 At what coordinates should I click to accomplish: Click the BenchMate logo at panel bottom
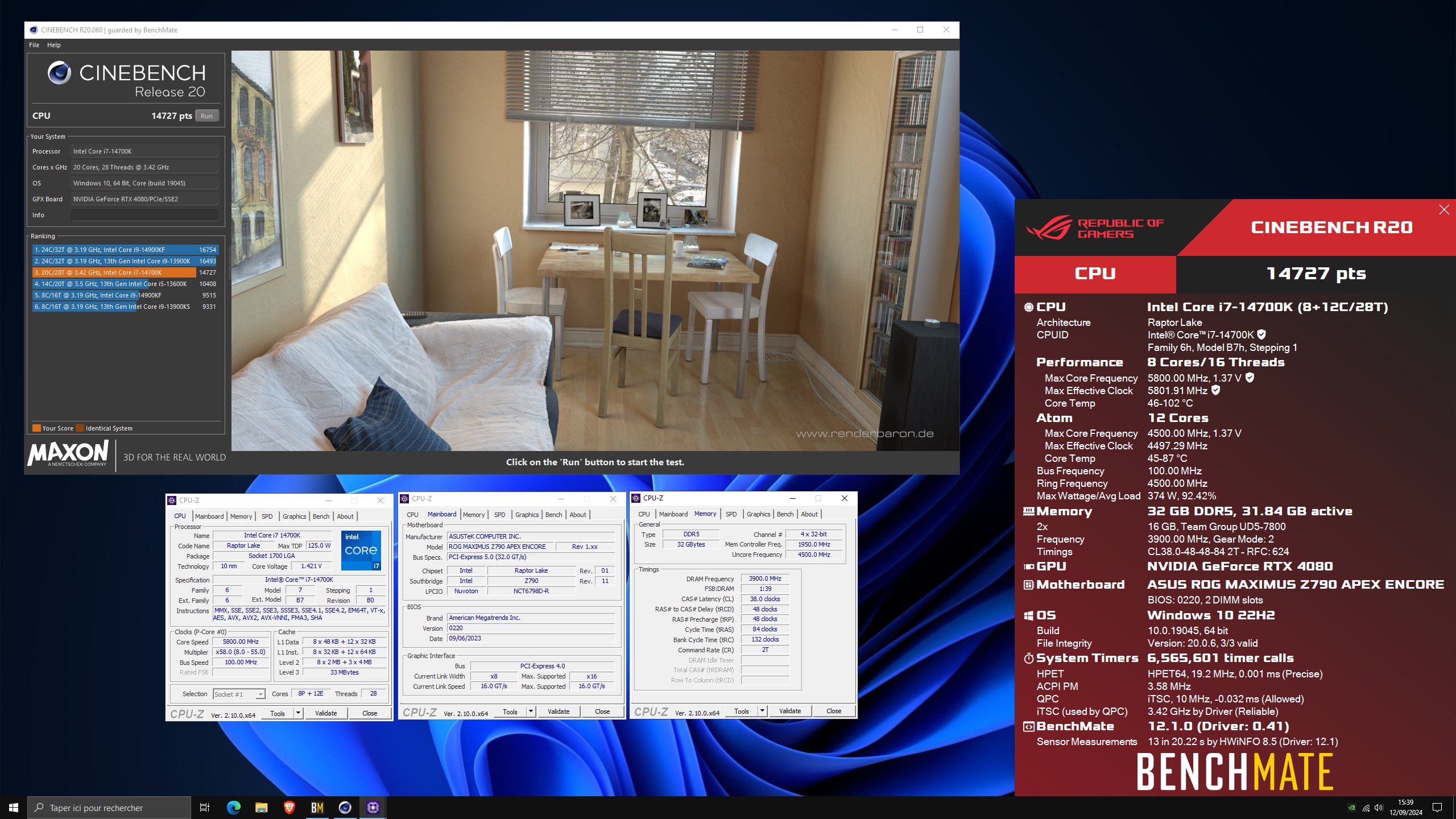click(x=1235, y=772)
